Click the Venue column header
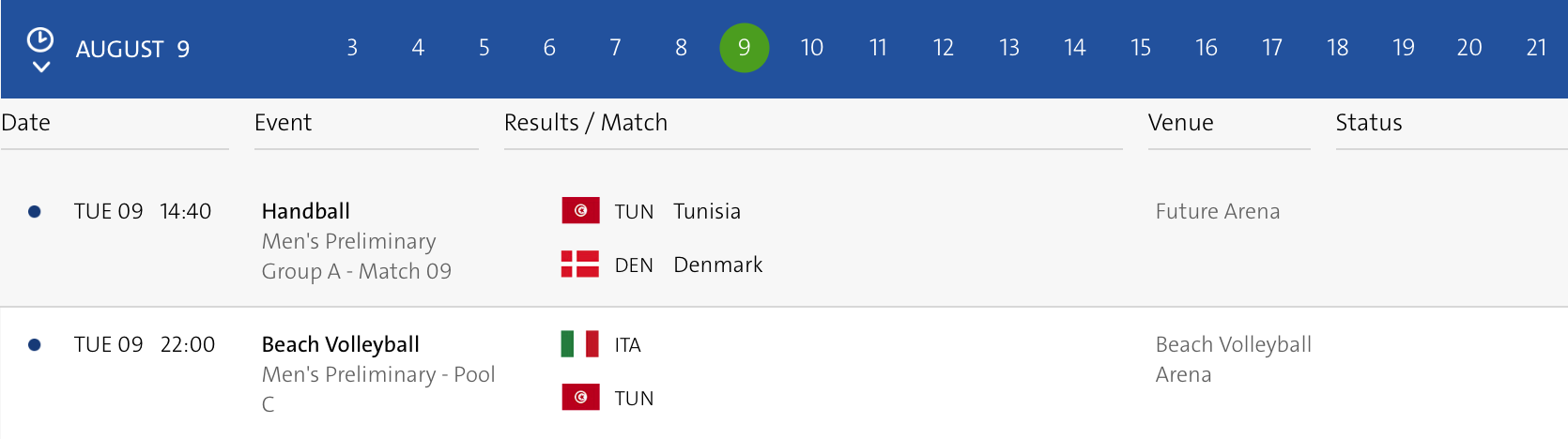The image size is (1568, 439). tap(1180, 123)
